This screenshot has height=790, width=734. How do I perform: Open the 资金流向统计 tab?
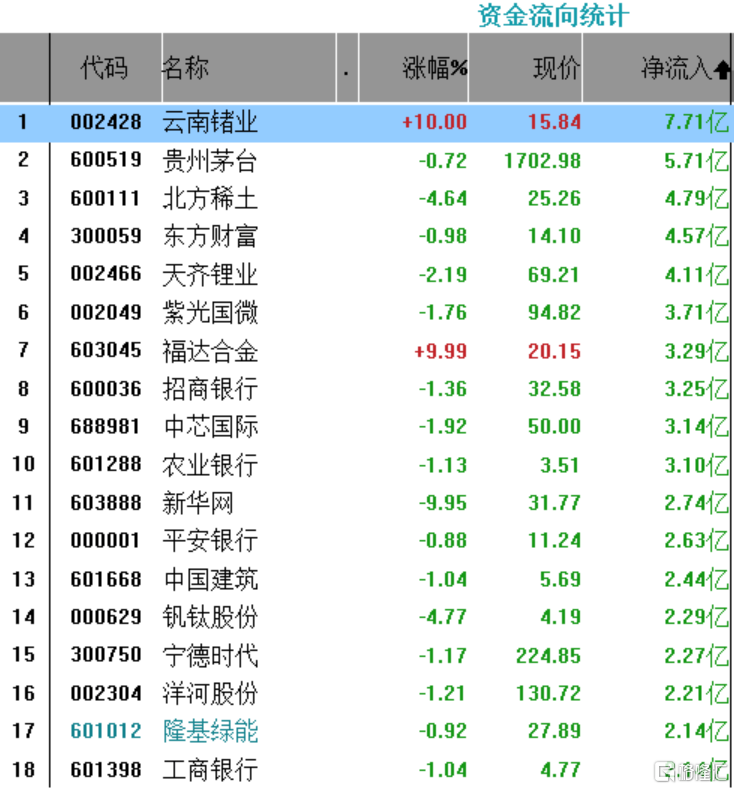(x=553, y=16)
